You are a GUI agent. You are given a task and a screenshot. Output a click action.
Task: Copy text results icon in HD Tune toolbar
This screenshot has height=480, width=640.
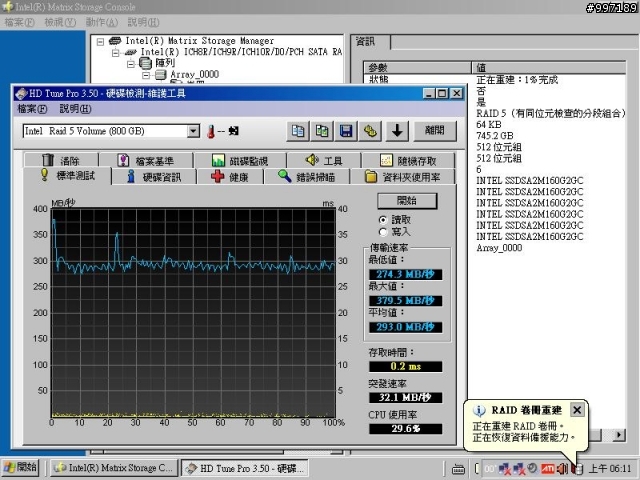coord(298,131)
